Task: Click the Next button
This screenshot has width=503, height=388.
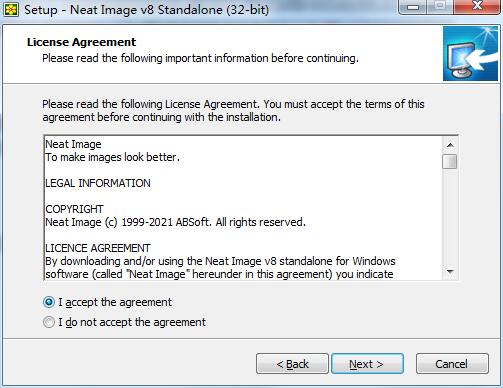Action: click(367, 364)
